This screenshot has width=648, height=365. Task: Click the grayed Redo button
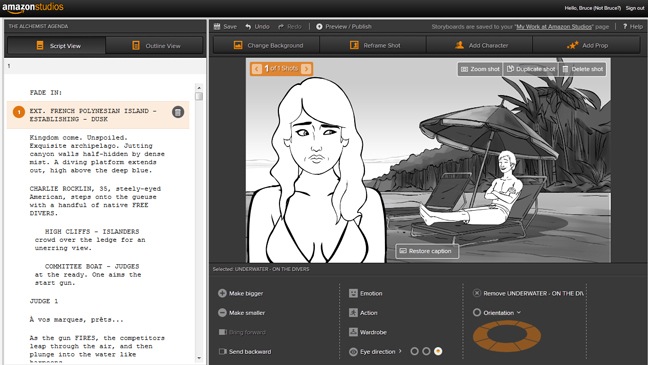tap(290, 26)
